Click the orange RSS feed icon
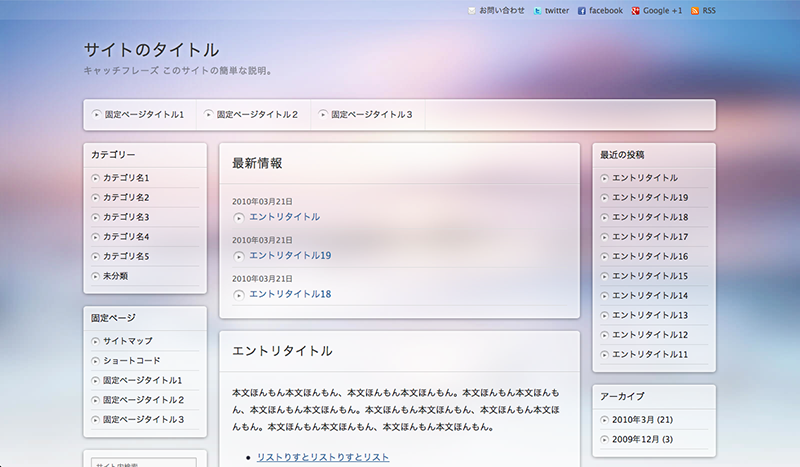The image size is (800, 467). 696,11
